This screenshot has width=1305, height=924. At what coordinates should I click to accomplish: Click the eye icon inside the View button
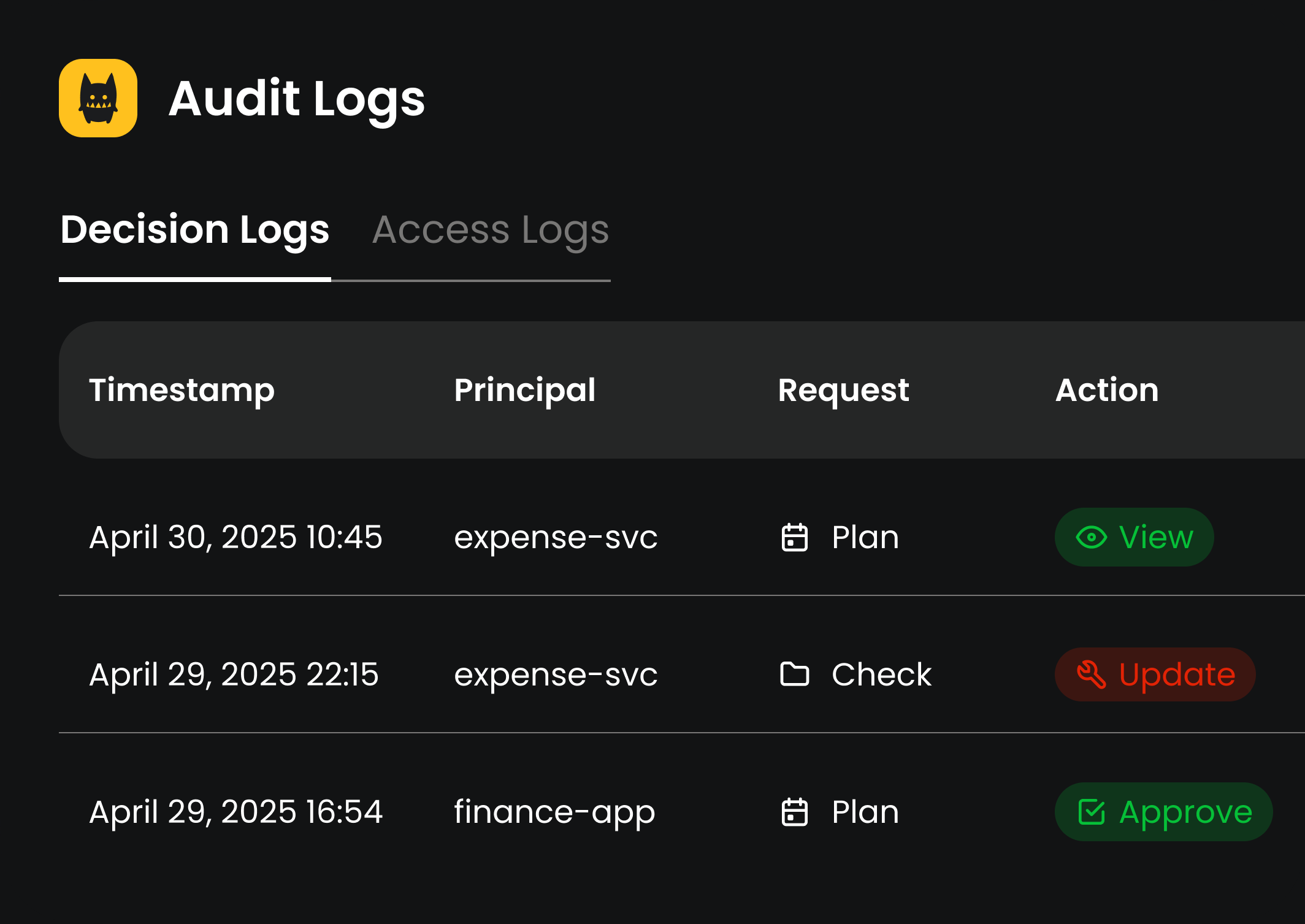pos(1091,536)
